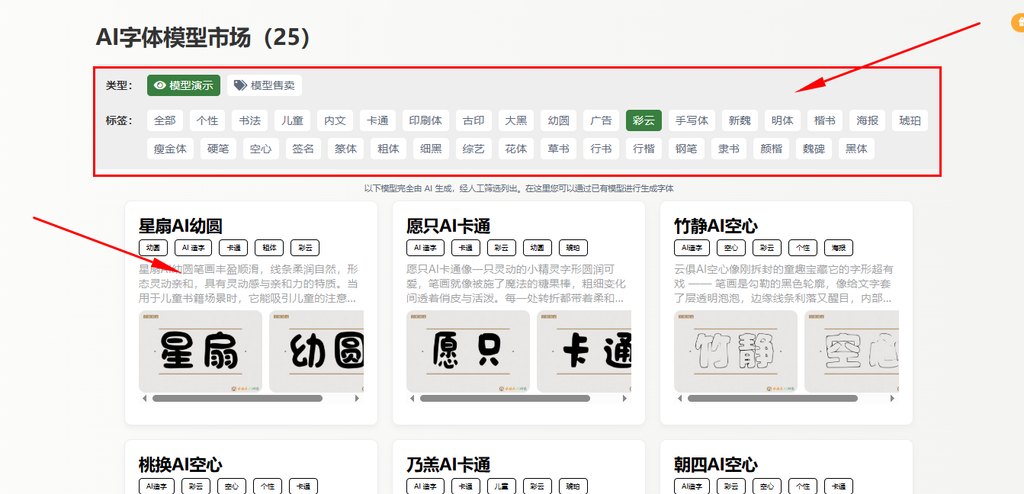Screen dimensions: 1024x494
Task: Open the 乃羔AI卡通 model title
Action: tap(448, 465)
